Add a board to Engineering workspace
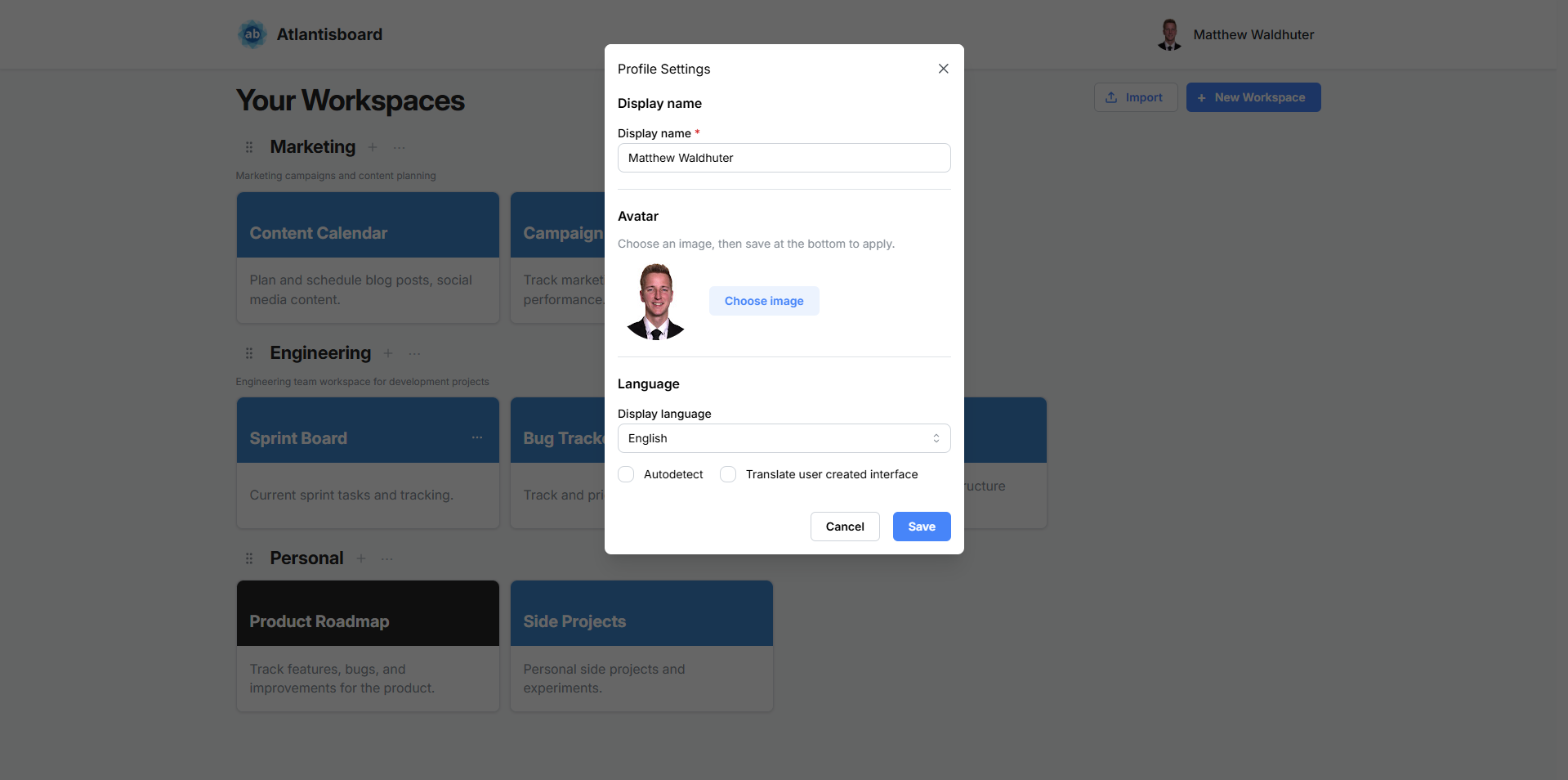 [x=388, y=353]
